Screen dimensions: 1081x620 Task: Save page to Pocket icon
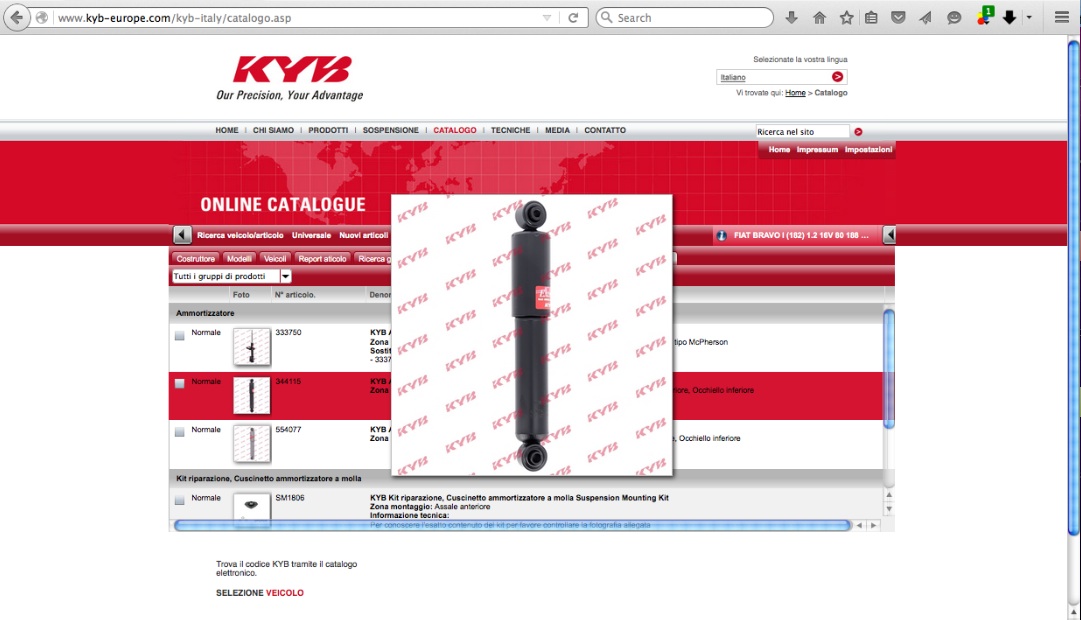pos(898,18)
